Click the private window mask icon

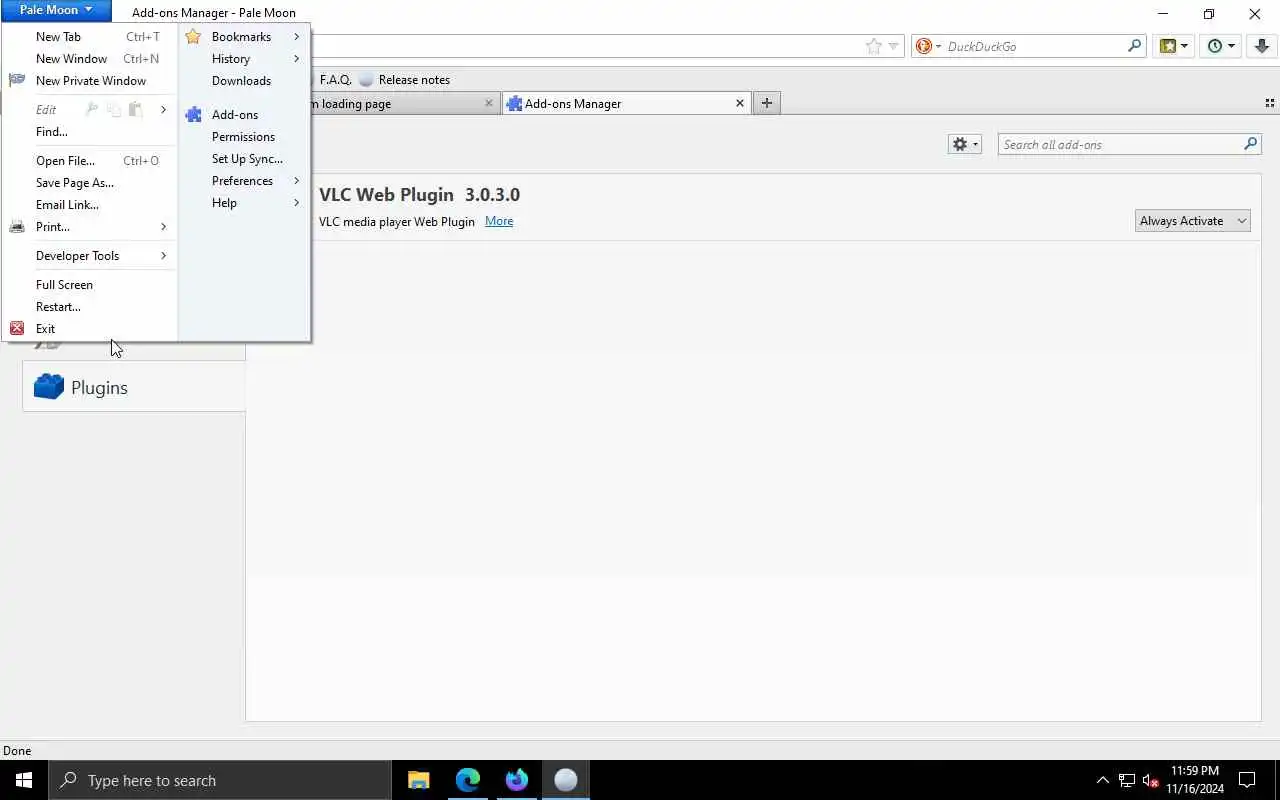(17, 81)
